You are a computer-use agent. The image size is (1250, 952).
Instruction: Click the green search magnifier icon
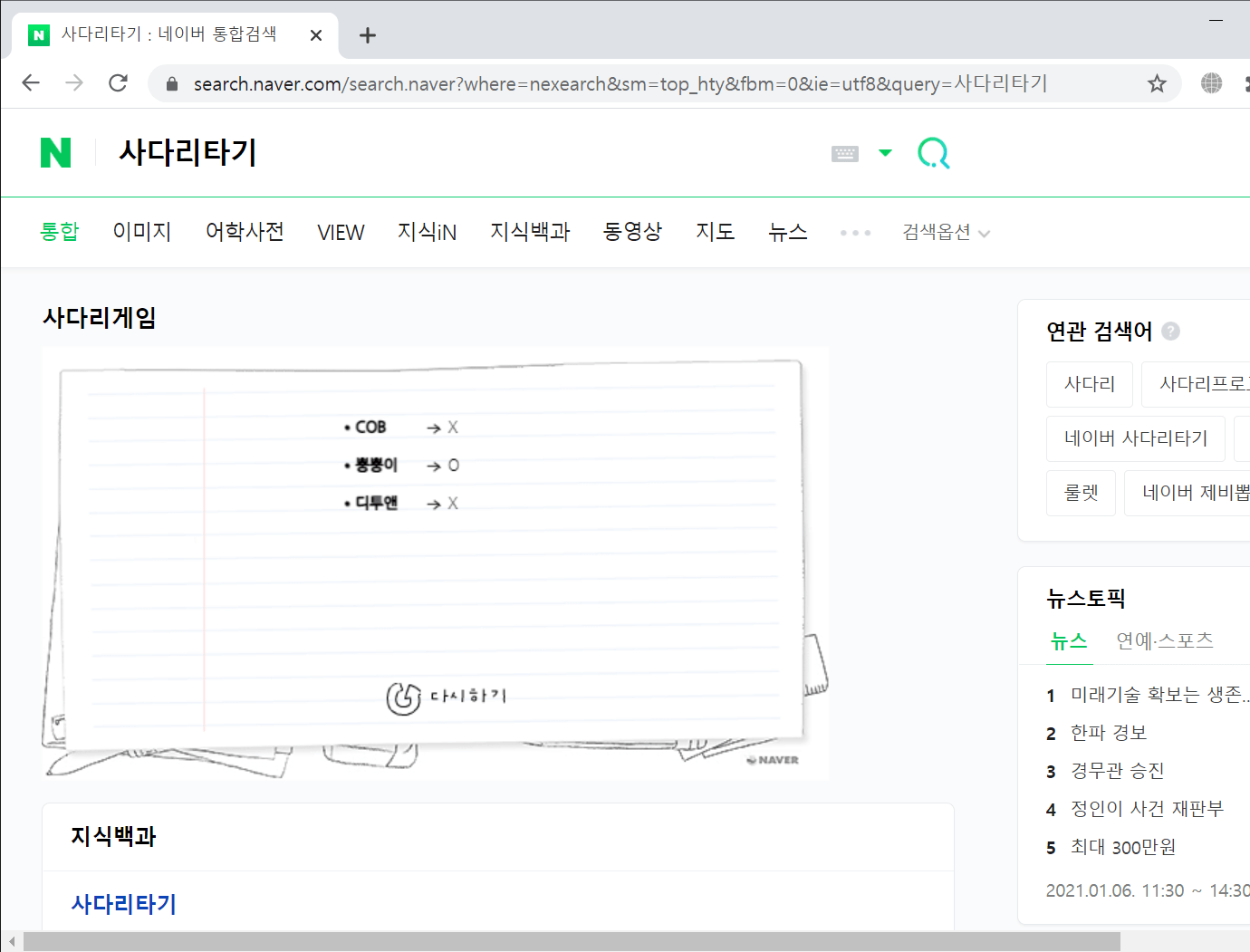coord(933,153)
